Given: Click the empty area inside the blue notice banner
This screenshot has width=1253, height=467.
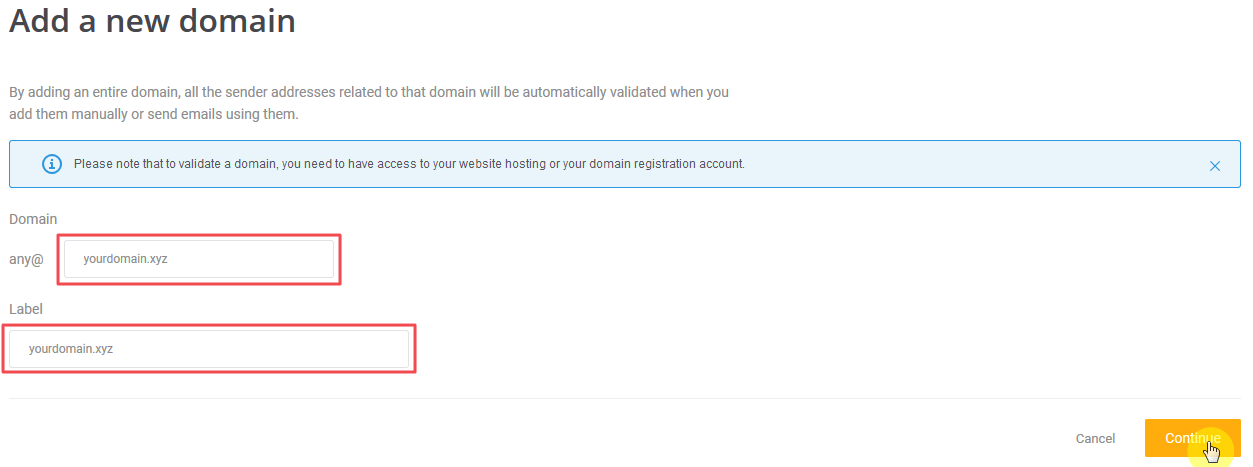Looking at the screenshot, I should click(x=960, y=164).
